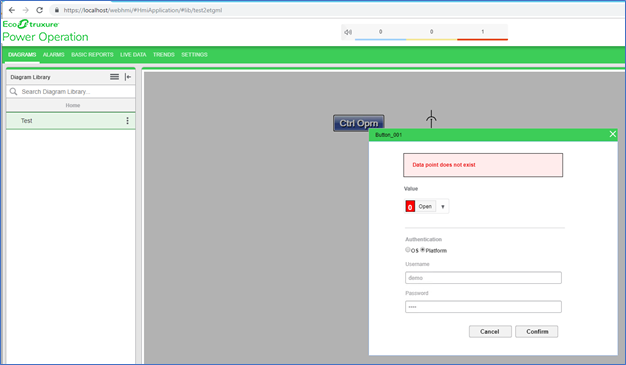Screen dimensions: 626x365
Task: Open the Trends tab
Action: [x=164, y=55]
